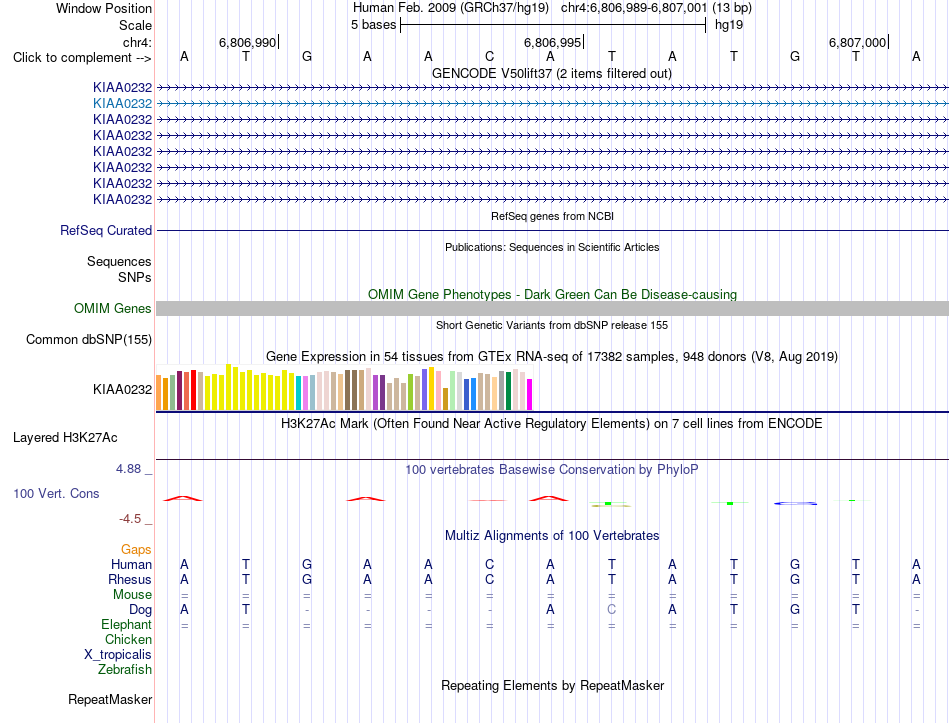The width and height of the screenshot is (950, 723).
Task: Select the Window Position label
Action: tap(104, 8)
